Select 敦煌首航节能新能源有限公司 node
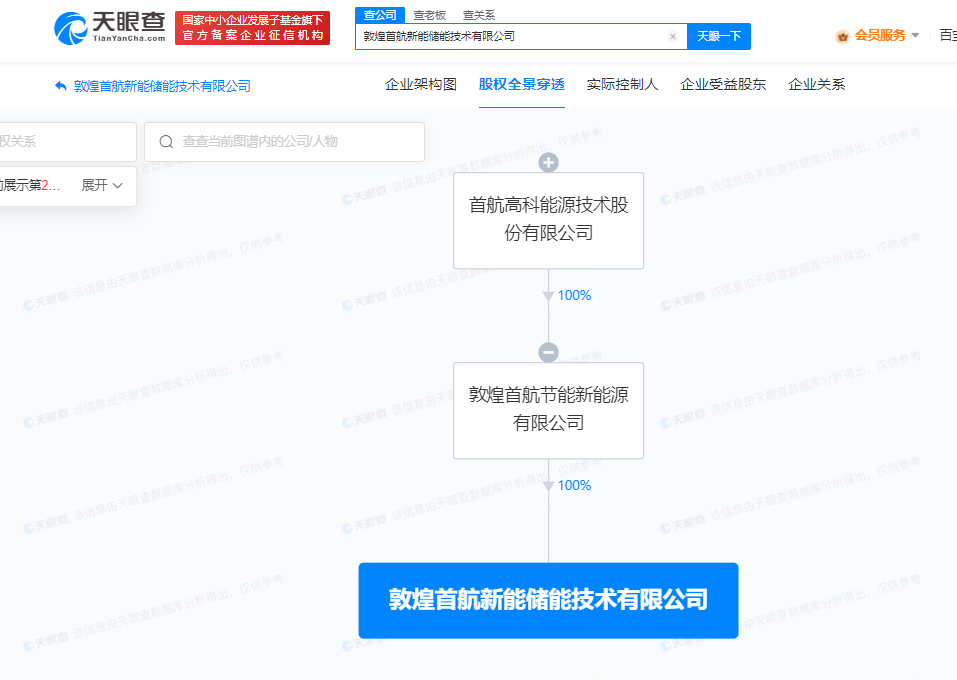The image size is (957, 680). click(x=548, y=410)
